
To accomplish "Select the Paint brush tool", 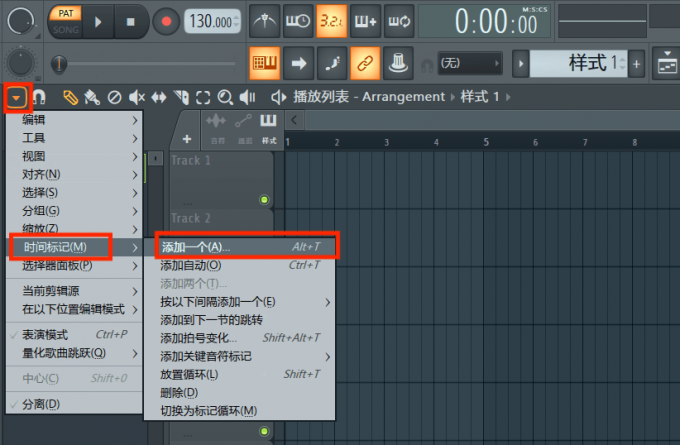I will pyautogui.click(x=92, y=97).
